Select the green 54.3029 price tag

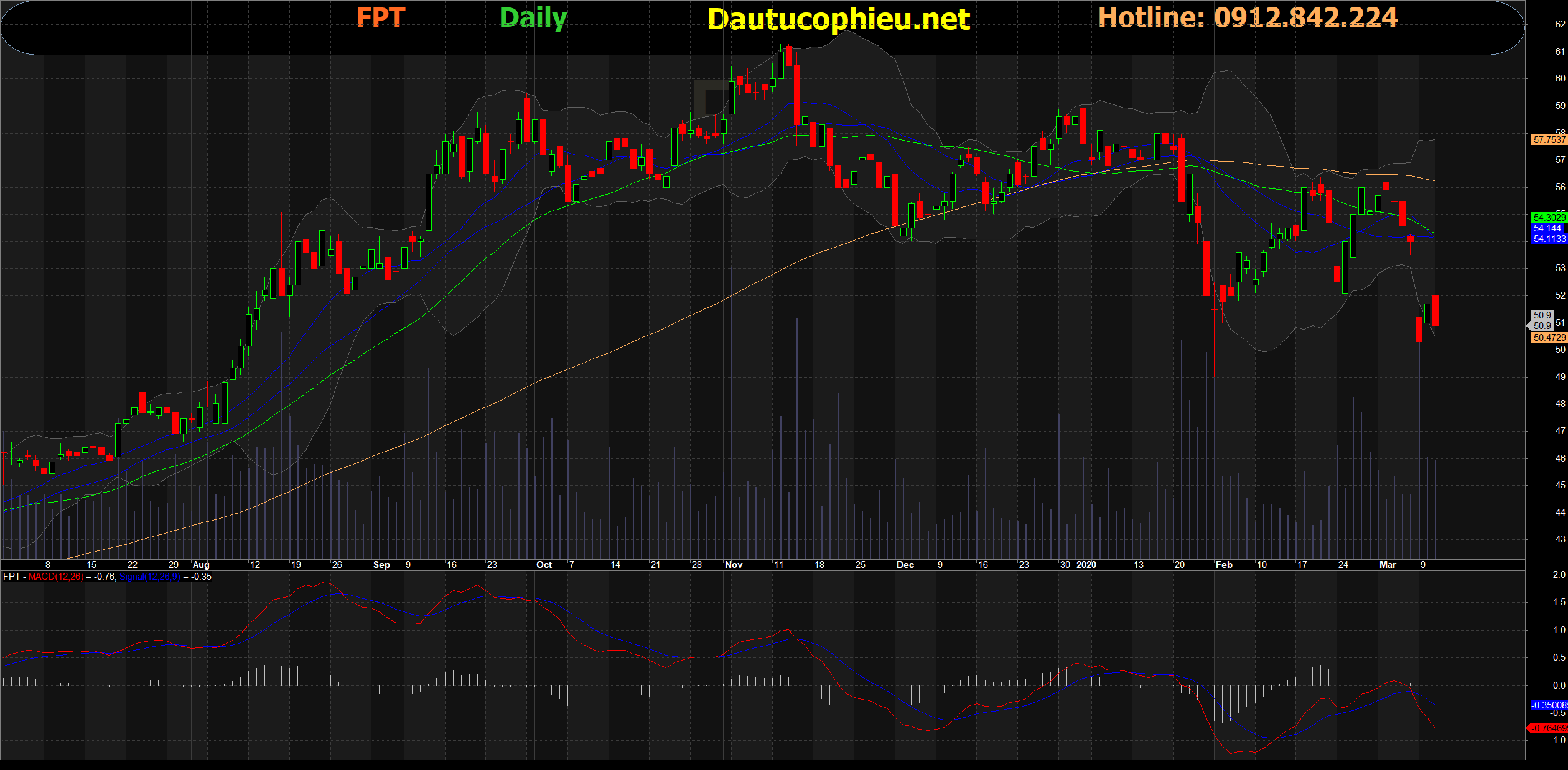[x=1549, y=217]
